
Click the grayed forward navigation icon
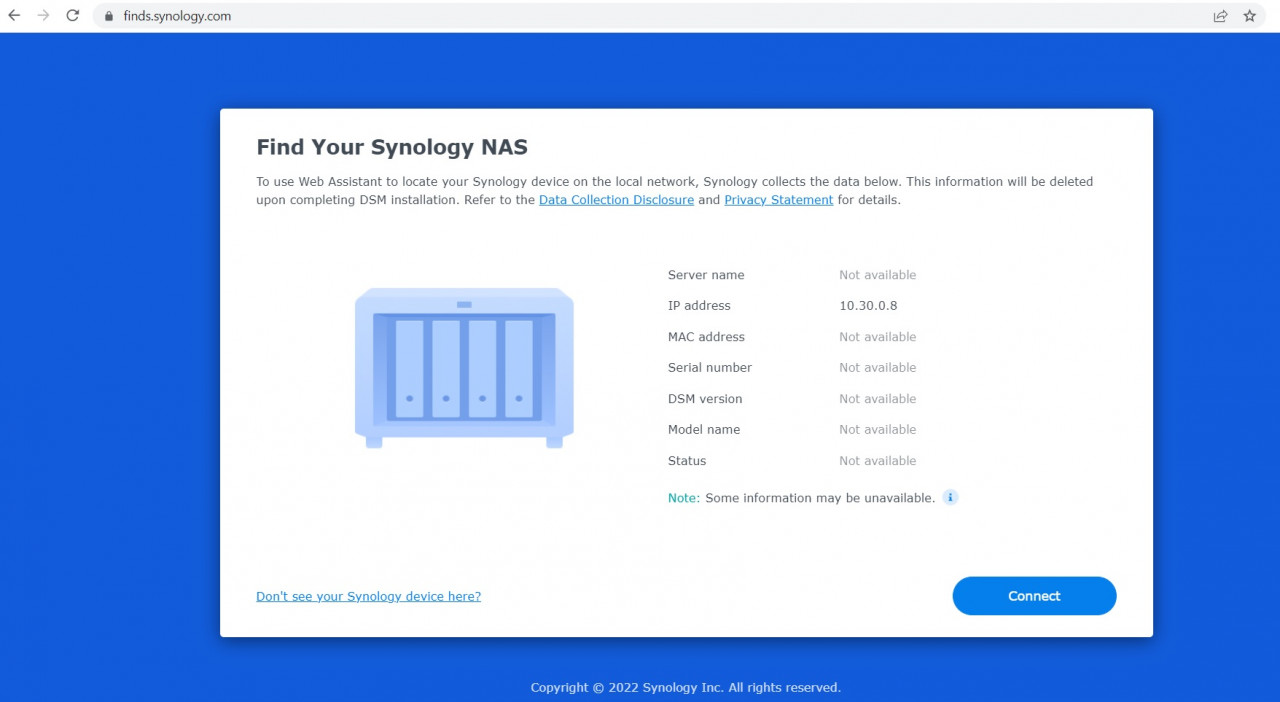(44, 16)
